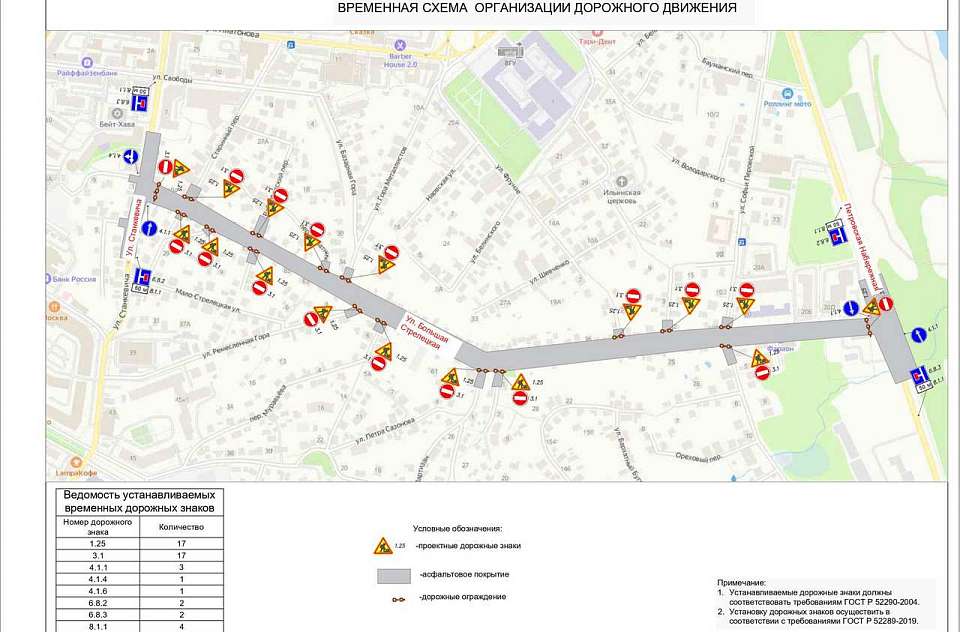Click the scheme title heading text
The image size is (960, 632).
[x=537, y=8]
